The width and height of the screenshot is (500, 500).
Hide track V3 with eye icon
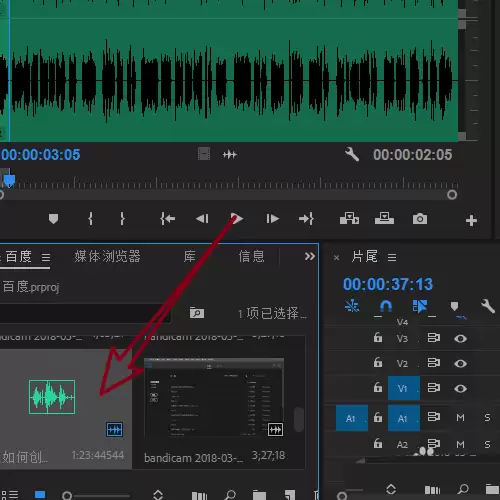click(x=460, y=339)
